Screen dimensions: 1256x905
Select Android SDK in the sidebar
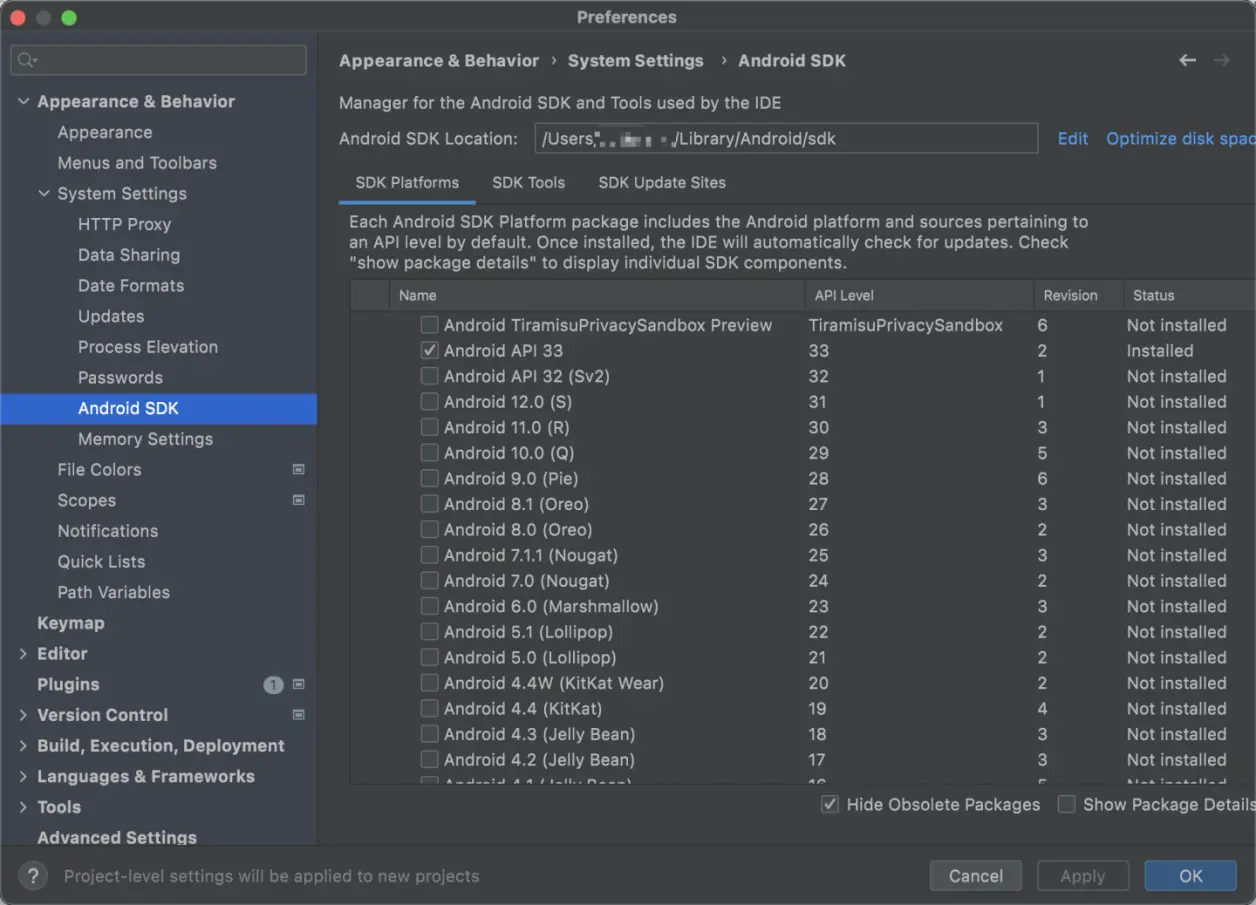point(159,408)
